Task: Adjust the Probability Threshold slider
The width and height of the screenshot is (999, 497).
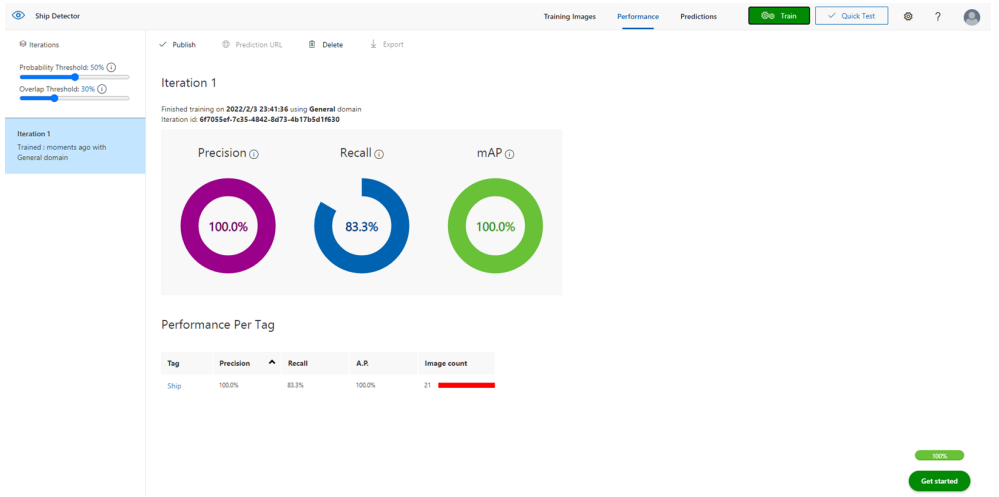Action: 75,76
